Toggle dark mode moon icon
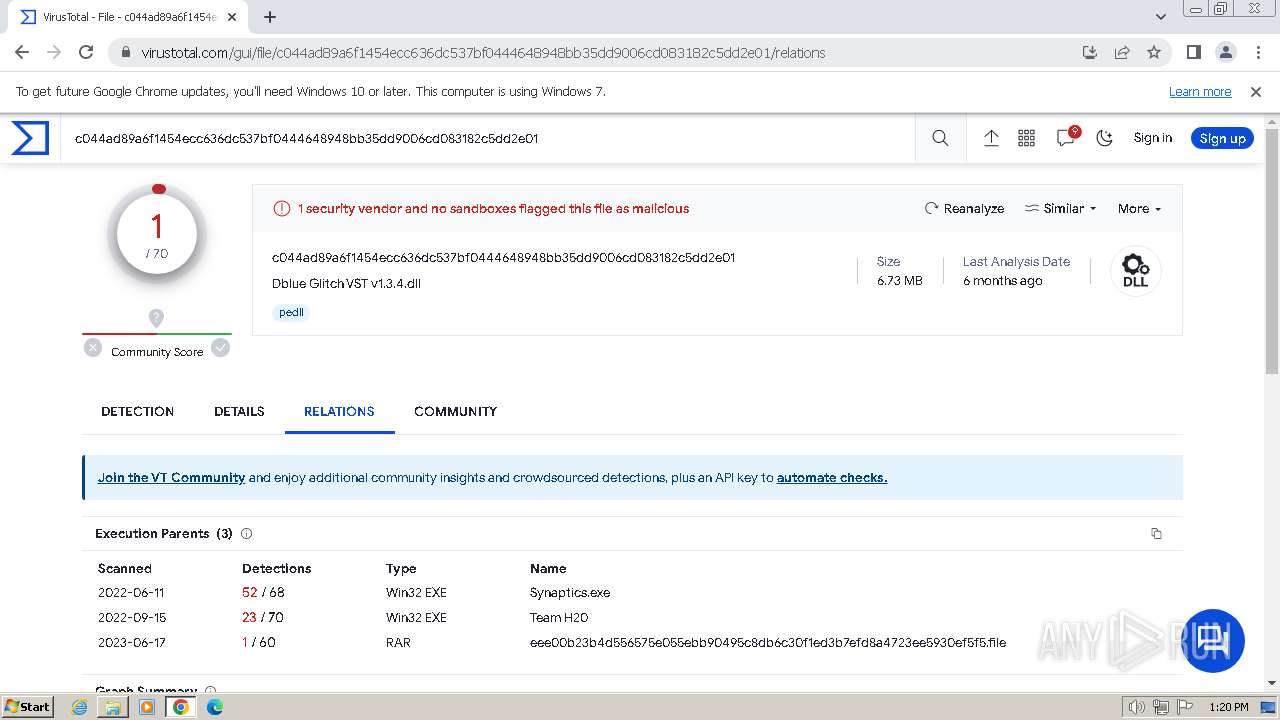The width and height of the screenshot is (1280, 720). click(1105, 138)
